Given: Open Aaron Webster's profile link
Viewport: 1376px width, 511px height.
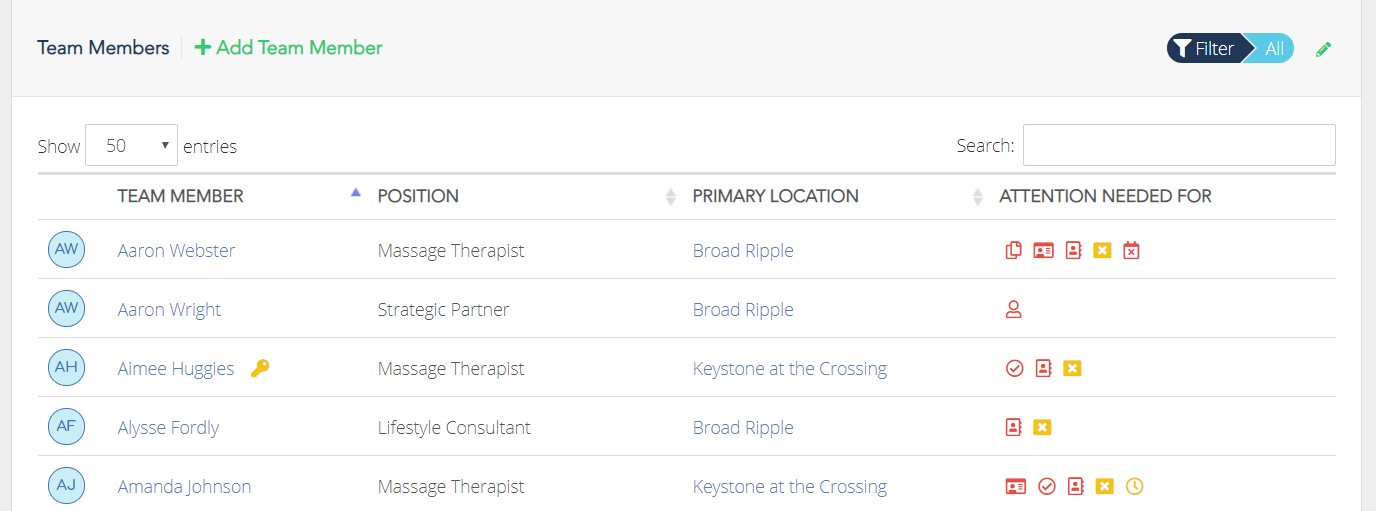Looking at the screenshot, I should (x=176, y=250).
